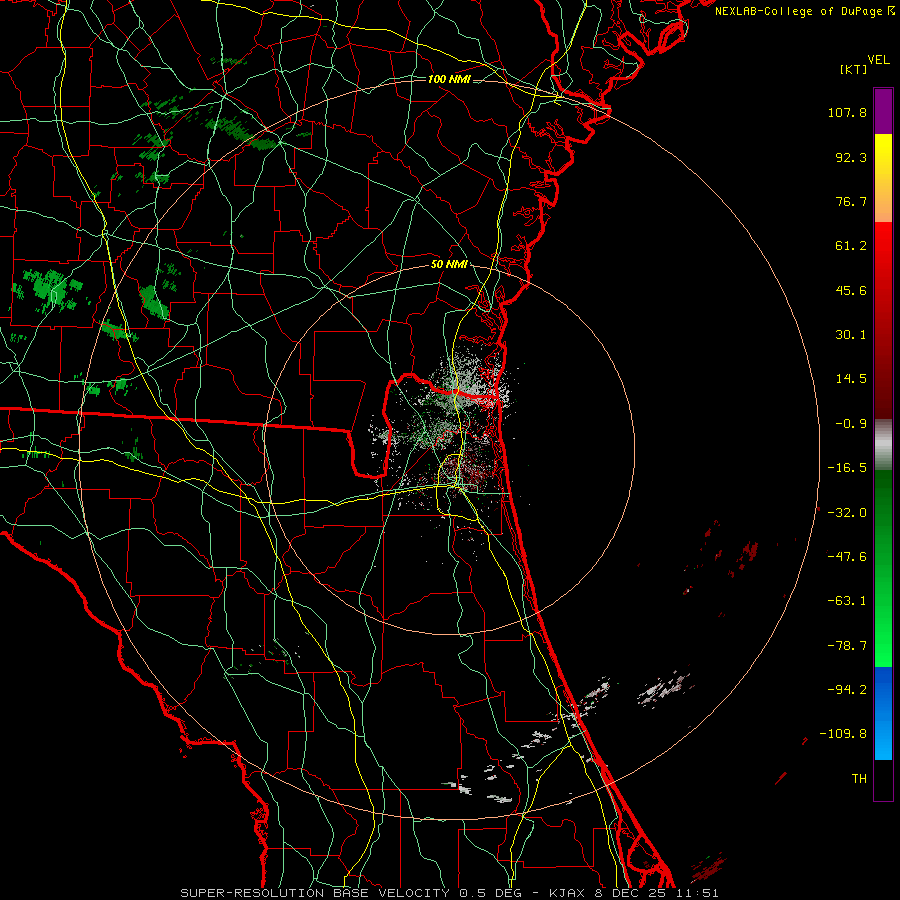
Task: Click the -78.7 legend value
Action: tap(847, 646)
